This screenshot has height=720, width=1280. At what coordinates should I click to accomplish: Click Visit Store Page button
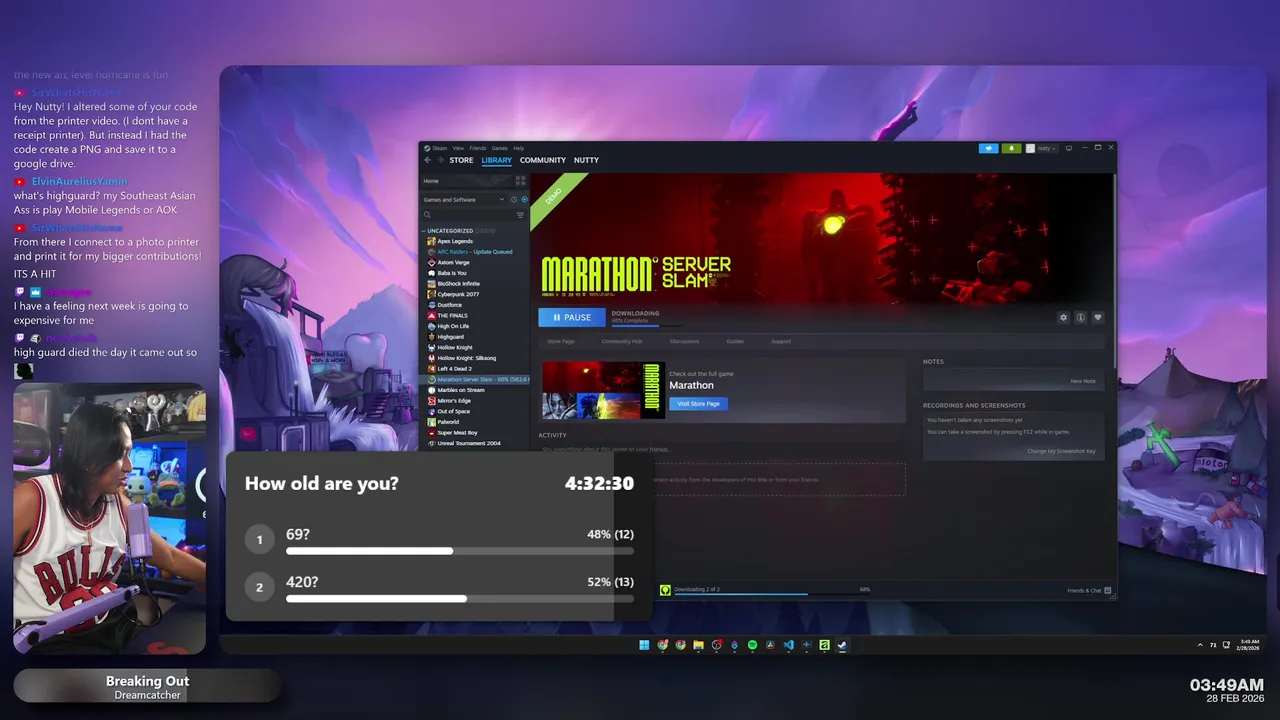point(698,404)
